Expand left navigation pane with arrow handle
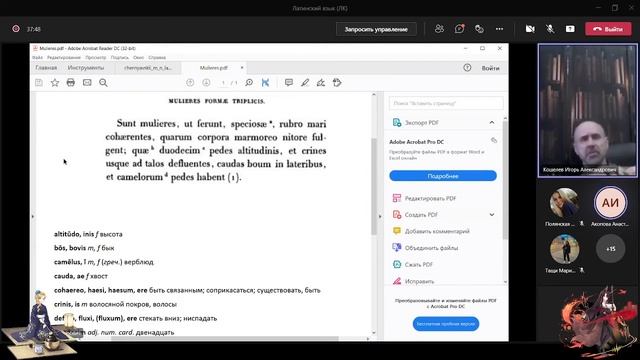The width and height of the screenshot is (640, 360). pyautogui.click(x=33, y=216)
